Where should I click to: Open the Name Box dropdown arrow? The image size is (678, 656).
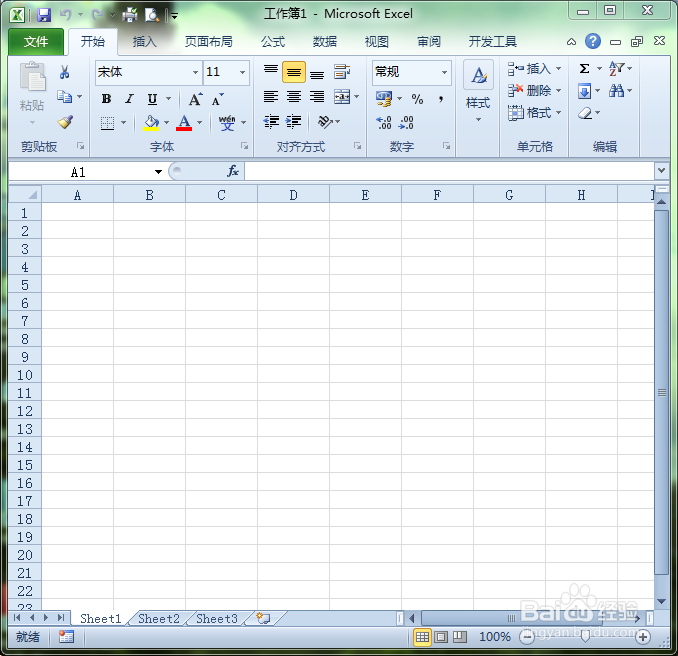[158, 172]
